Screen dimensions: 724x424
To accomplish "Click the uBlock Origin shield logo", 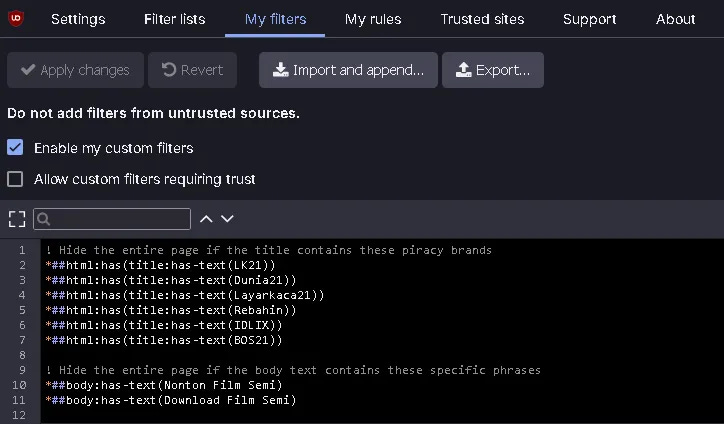I will pos(16,18).
